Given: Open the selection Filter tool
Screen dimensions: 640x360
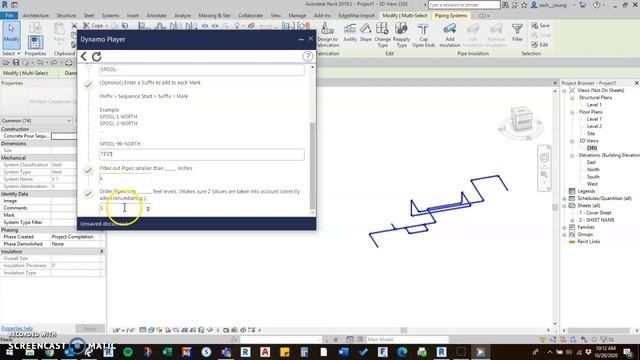Looking at the screenshot, I should 517,33.
